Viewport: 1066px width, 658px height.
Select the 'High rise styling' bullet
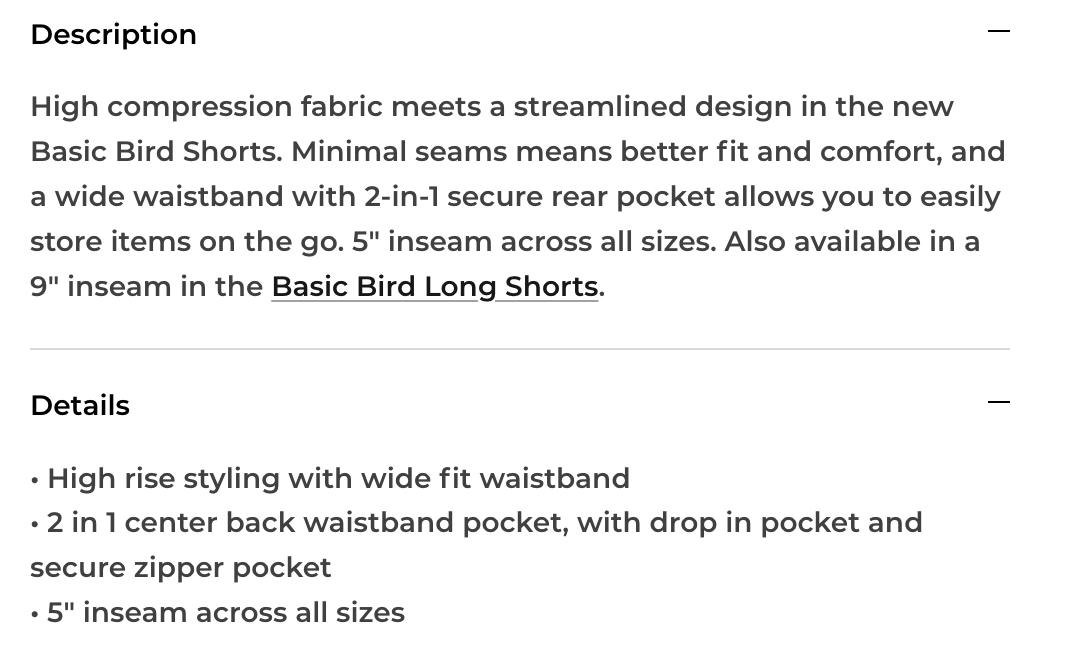330,479
